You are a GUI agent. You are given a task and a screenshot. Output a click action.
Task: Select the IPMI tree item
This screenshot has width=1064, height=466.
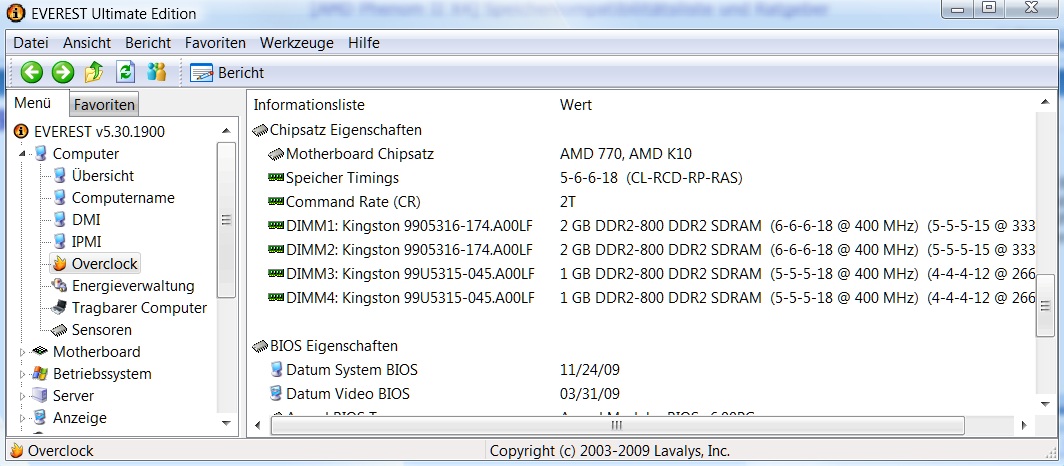tap(86, 241)
